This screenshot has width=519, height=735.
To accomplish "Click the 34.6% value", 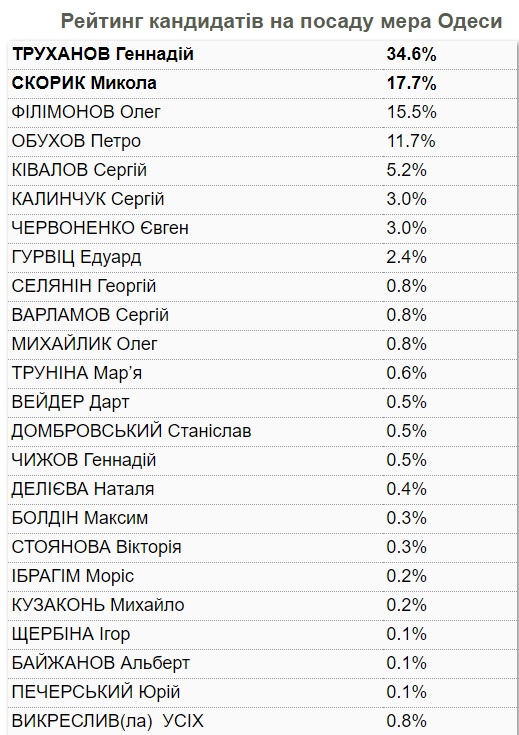I will point(411,54).
